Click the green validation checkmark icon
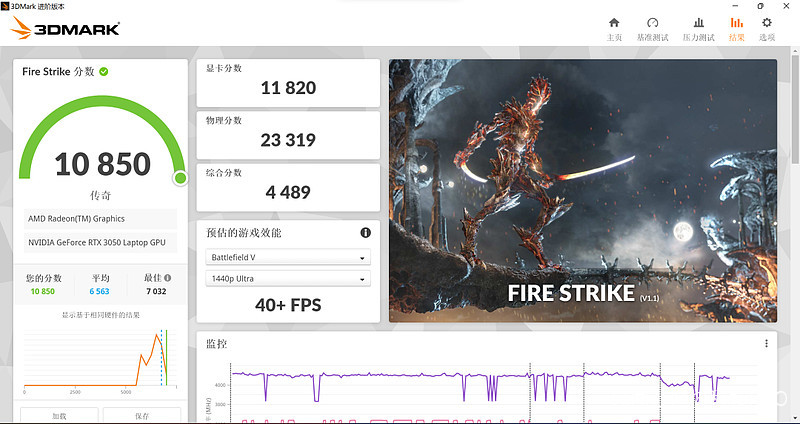800x424 pixels. click(x=104, y=71)
